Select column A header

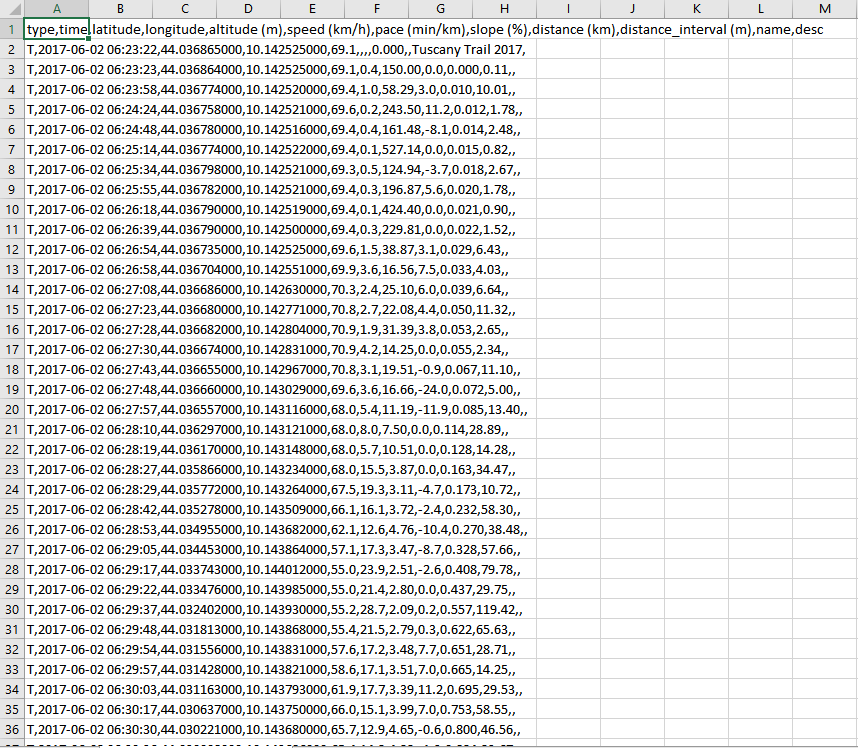pos(56,9)
